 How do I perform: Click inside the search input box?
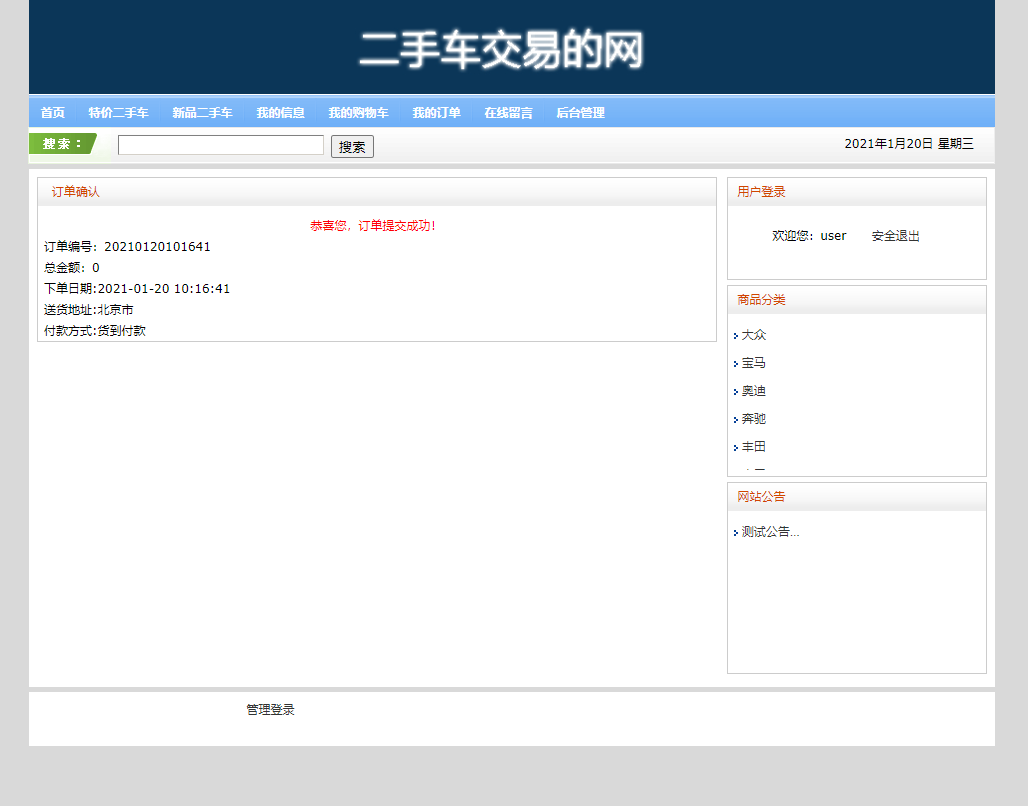coord(220,144)
